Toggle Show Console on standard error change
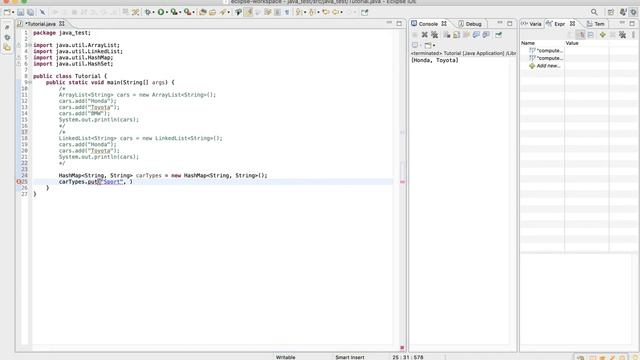This screenshot has width=640, height=360. tap(486, 35)
